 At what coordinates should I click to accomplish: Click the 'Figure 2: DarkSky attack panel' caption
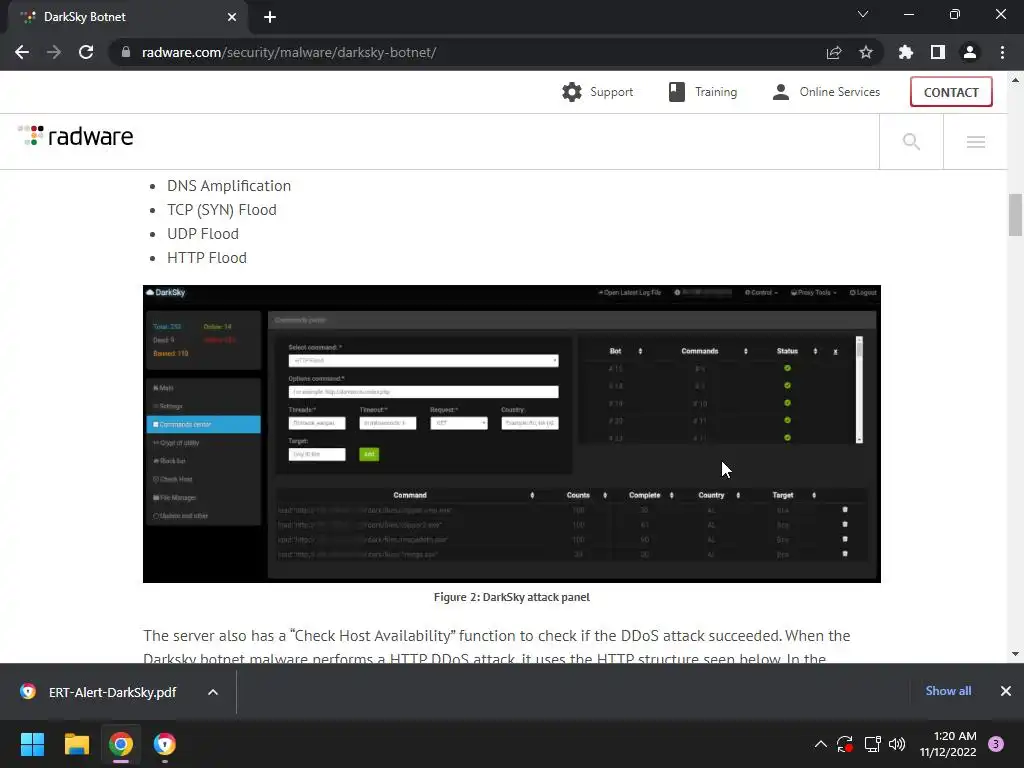pos(512,597)
